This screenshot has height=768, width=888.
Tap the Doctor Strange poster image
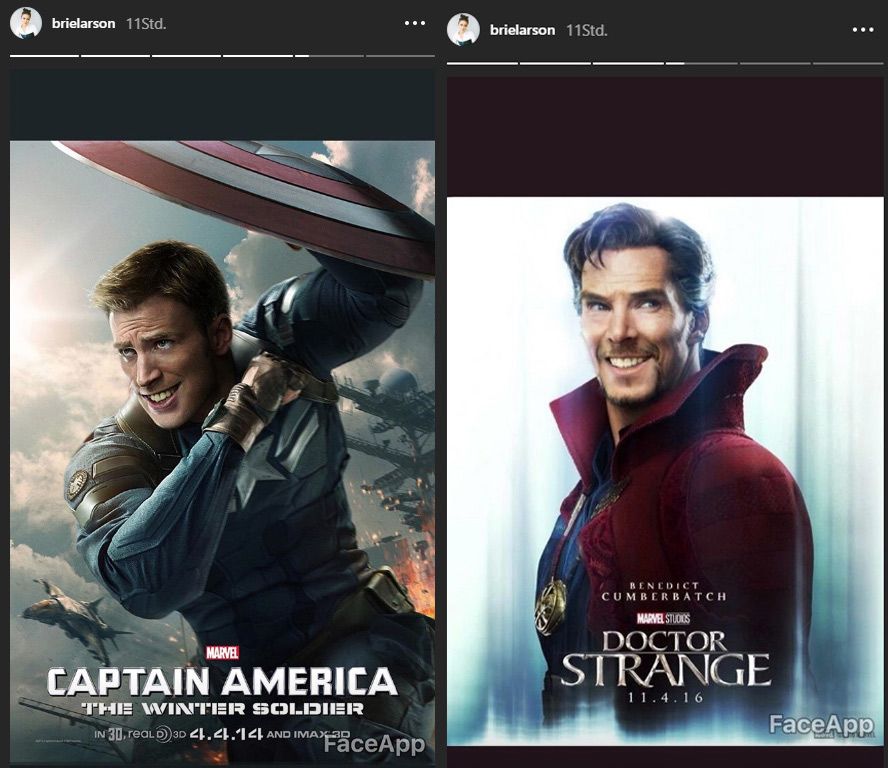(x=665, y=471)
